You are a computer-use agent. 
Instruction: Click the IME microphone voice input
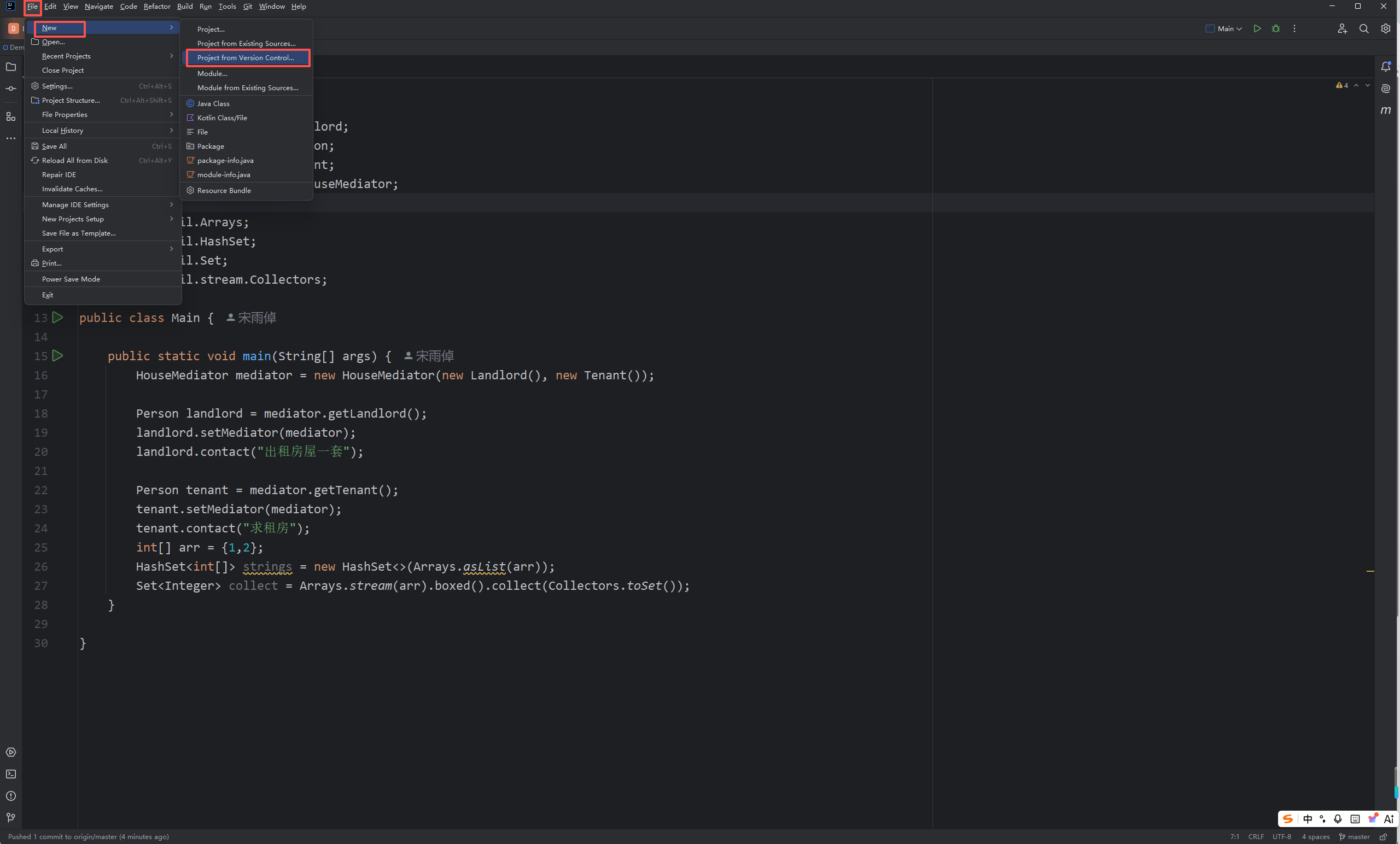tap(1338, 818)
